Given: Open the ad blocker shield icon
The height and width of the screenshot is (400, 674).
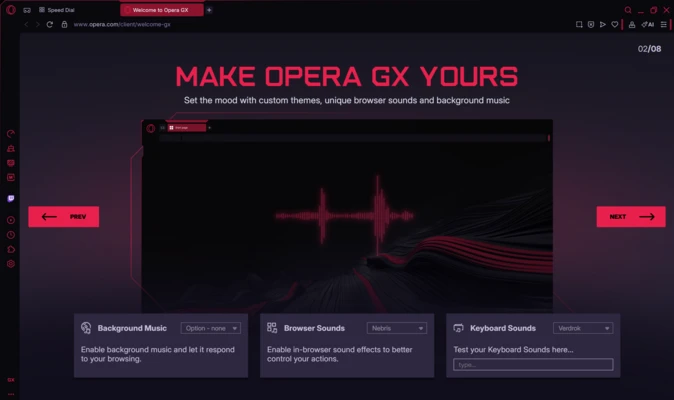Looking at the screenshot, I should [x=591, y=24].
